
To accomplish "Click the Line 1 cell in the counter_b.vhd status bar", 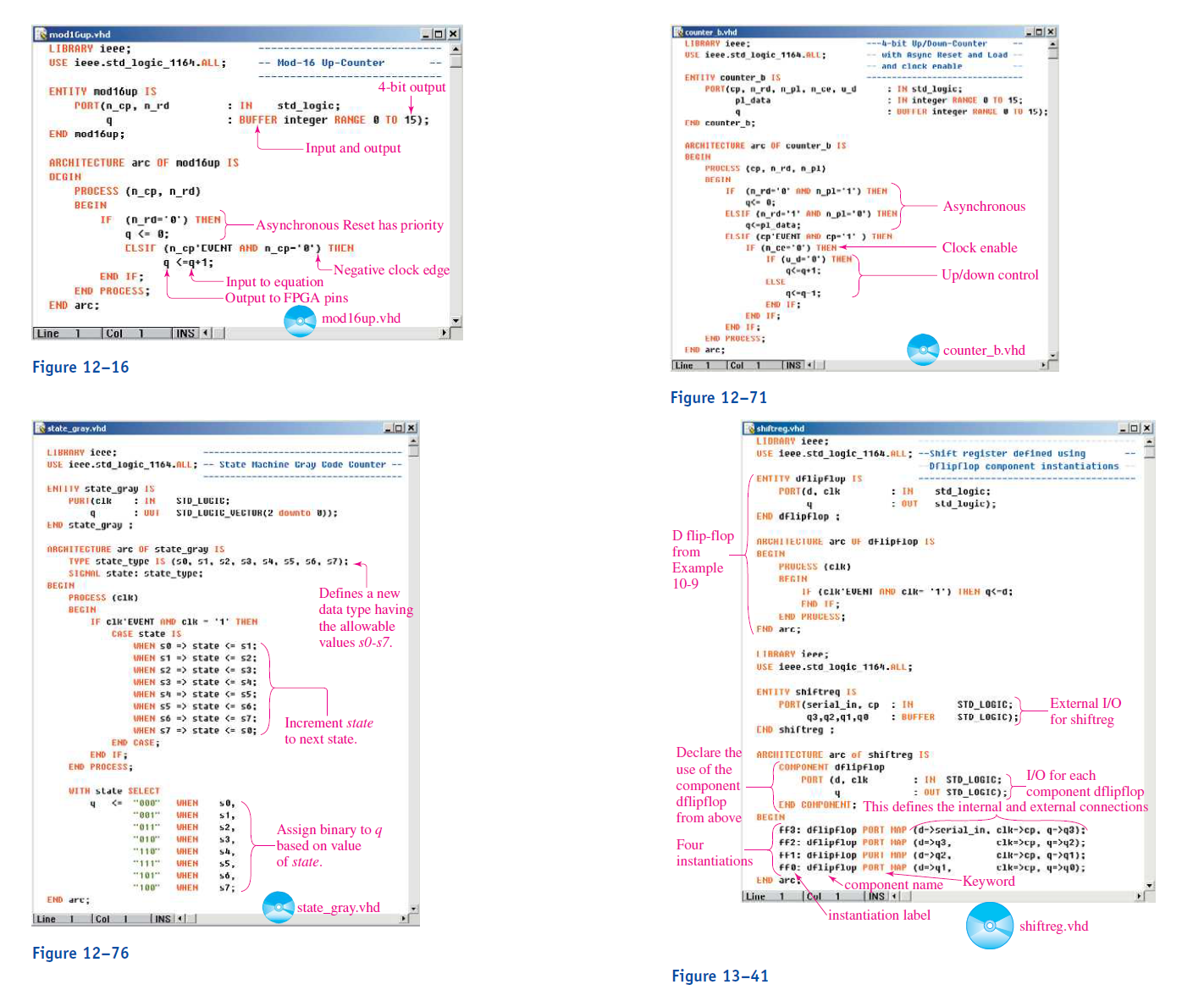I will (x=699, y=365).
